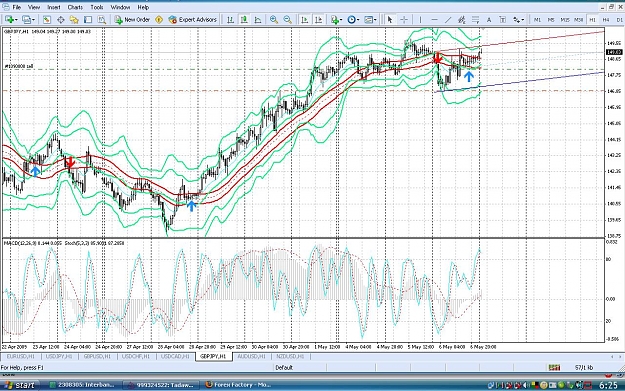Toggle chart Auto Scroll
The height and width of the screenshot is (391, 625).
click(x=305, y=20)
